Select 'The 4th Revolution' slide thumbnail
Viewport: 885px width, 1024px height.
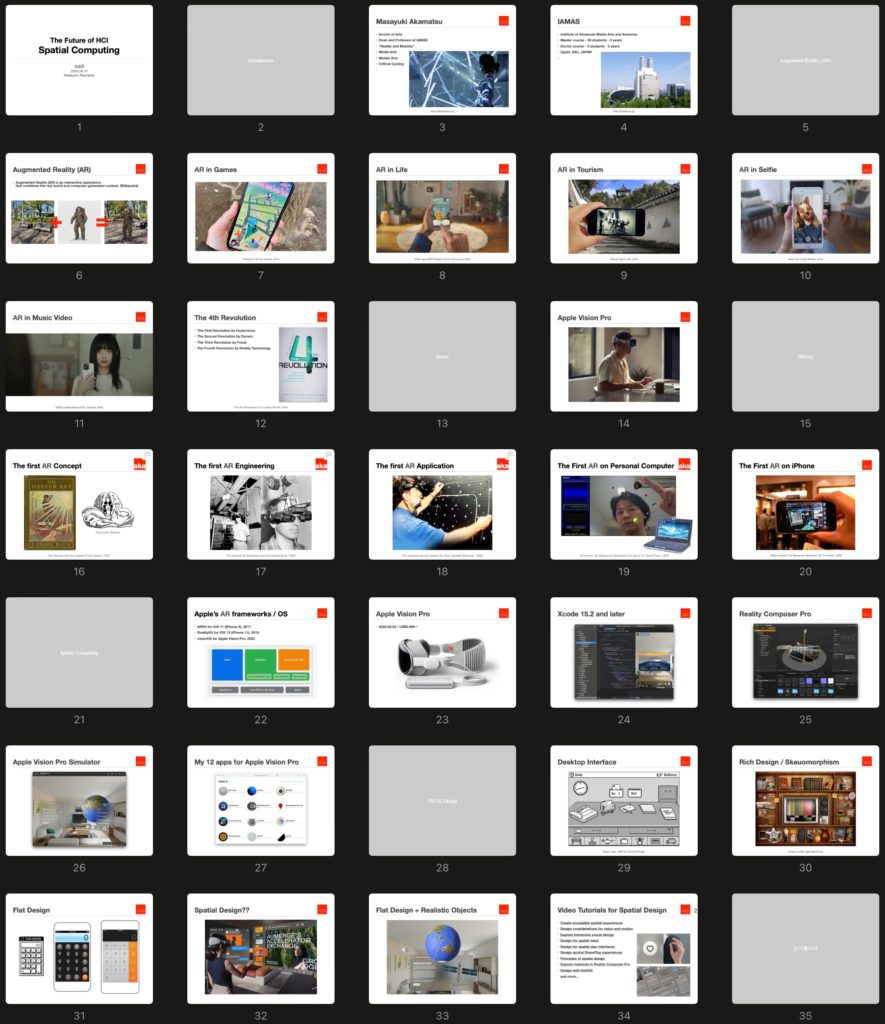[x=261, y=357]
